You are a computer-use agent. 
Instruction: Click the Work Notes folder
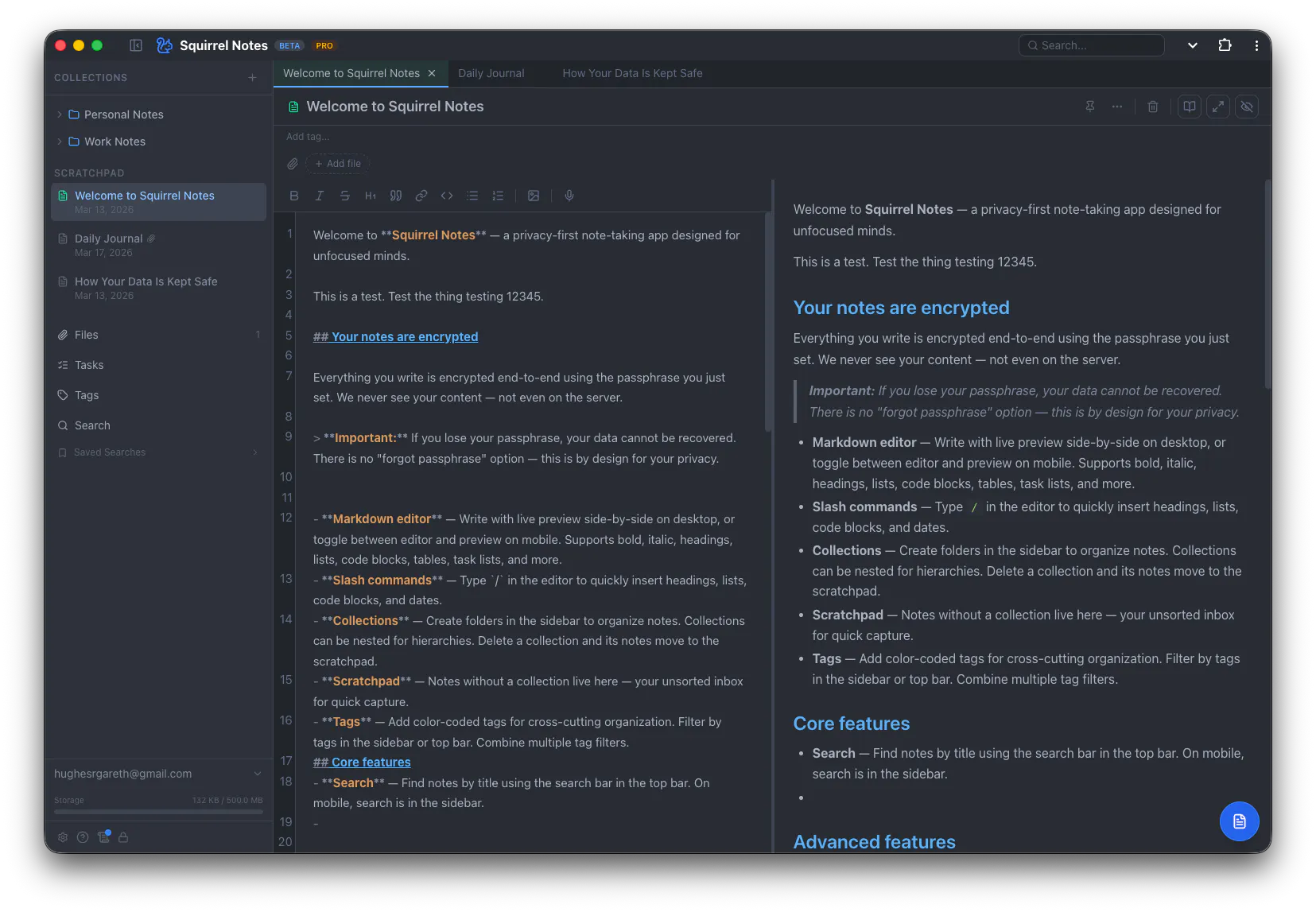[x=107, y=142]
